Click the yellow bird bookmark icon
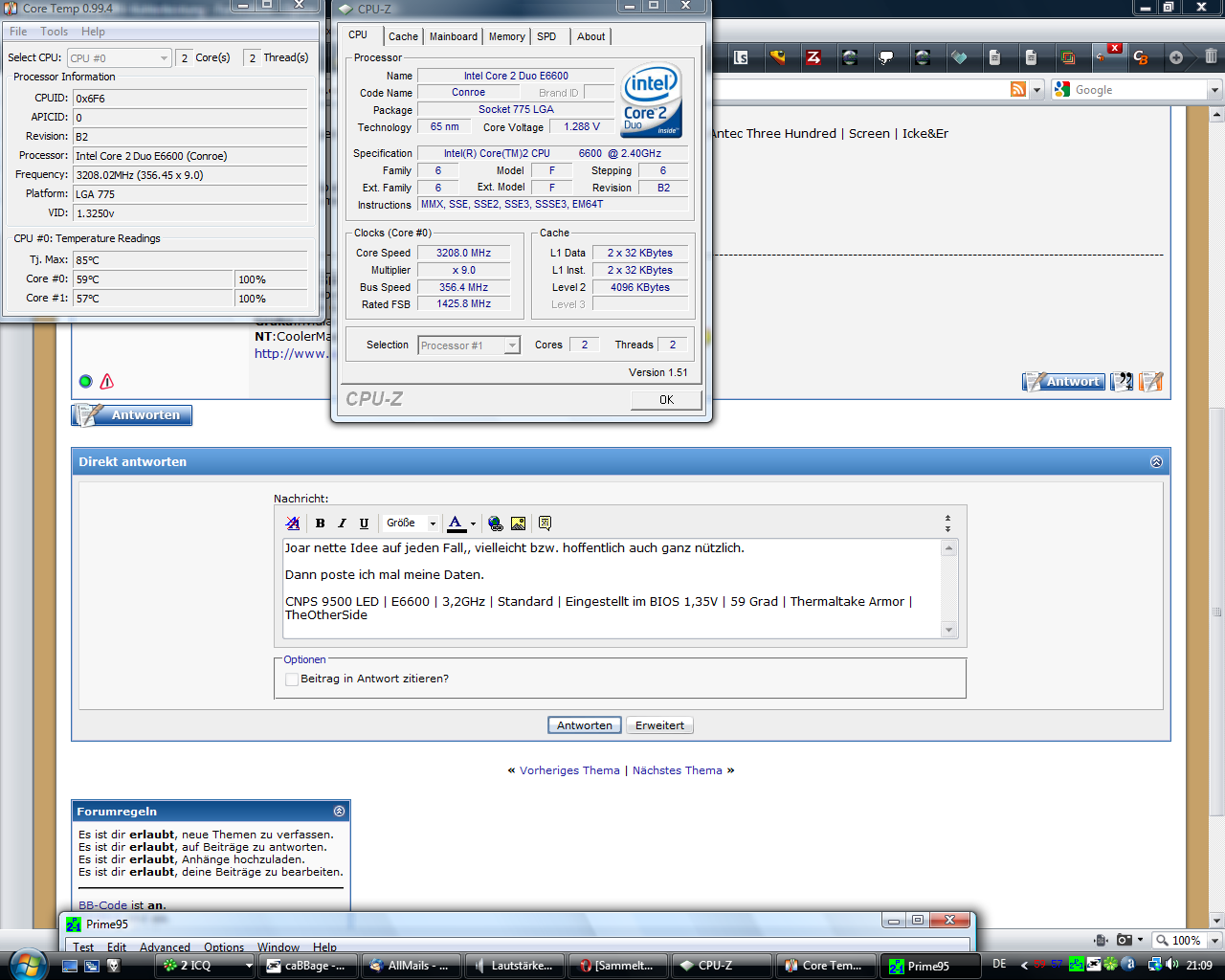Image resolution: width=1225 pixels, height=980 pixels. click(777, 57)
